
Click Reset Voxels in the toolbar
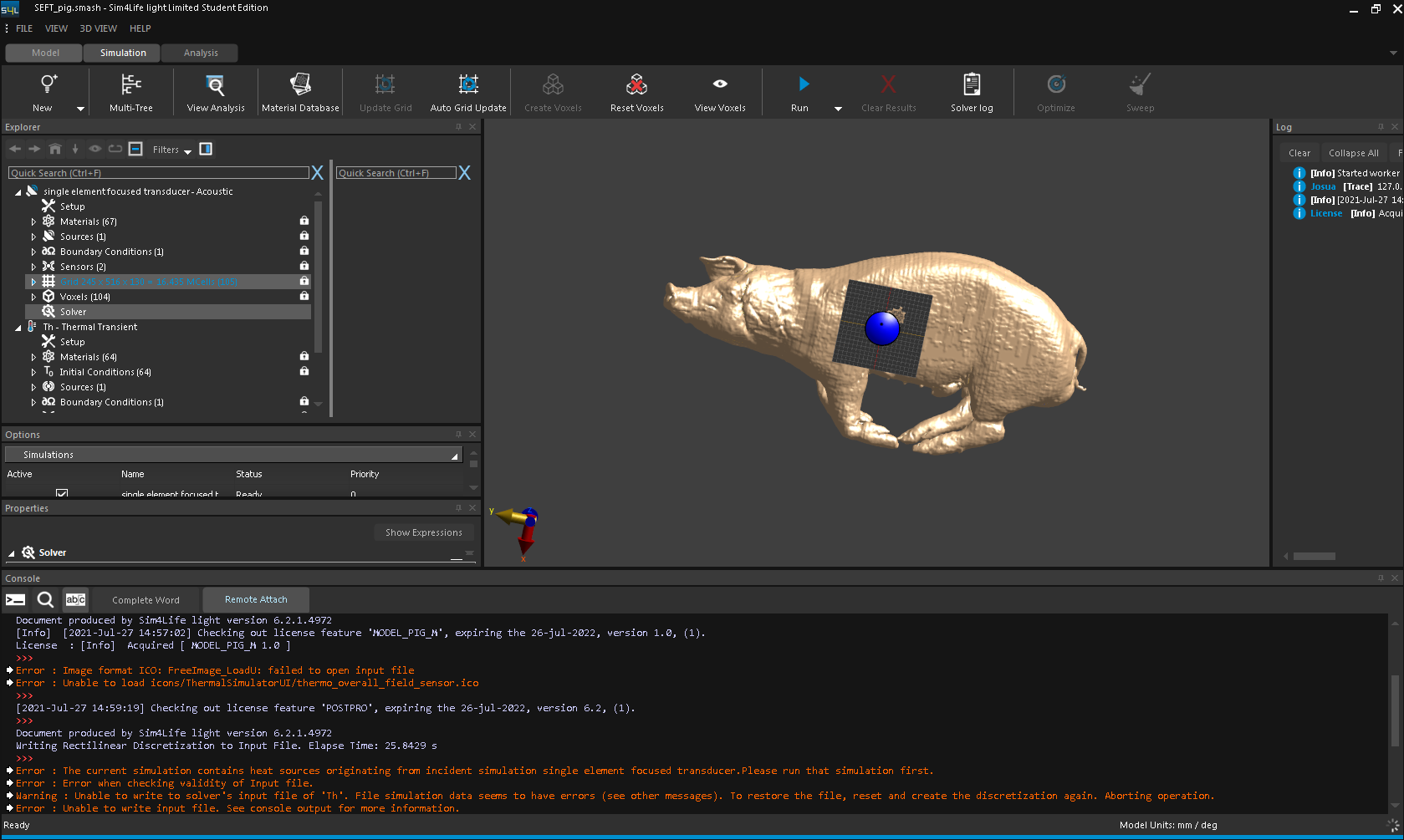click(636, 92)
